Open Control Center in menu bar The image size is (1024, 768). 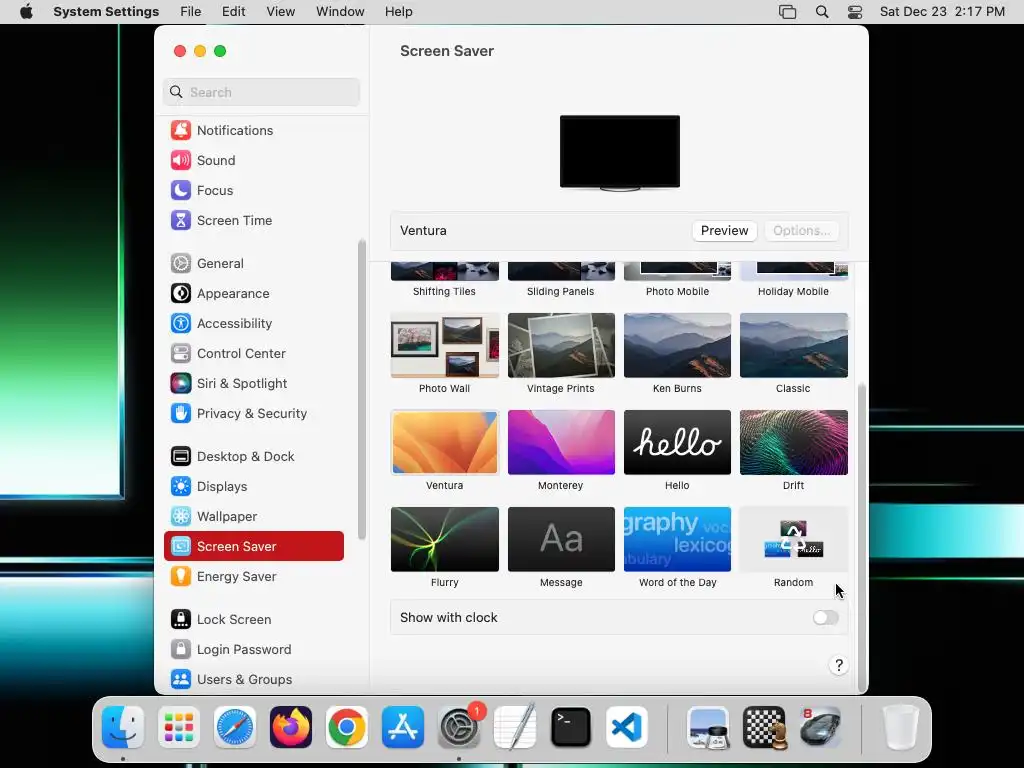tap(855, 12)
